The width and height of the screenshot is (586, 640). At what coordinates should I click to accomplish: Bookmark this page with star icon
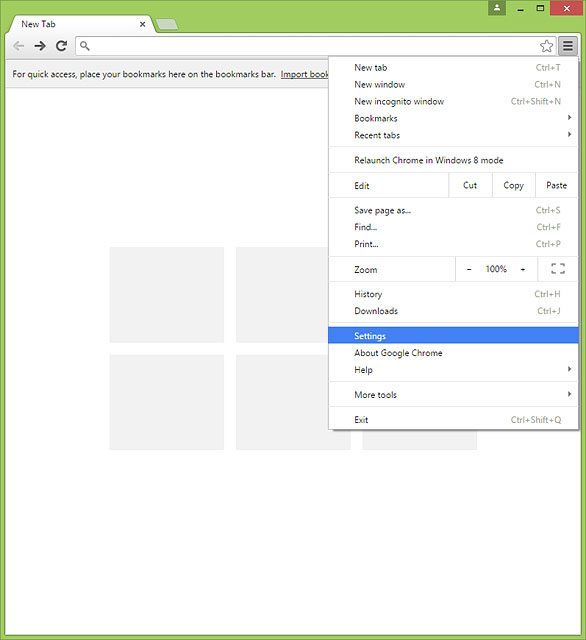(546, 46)
